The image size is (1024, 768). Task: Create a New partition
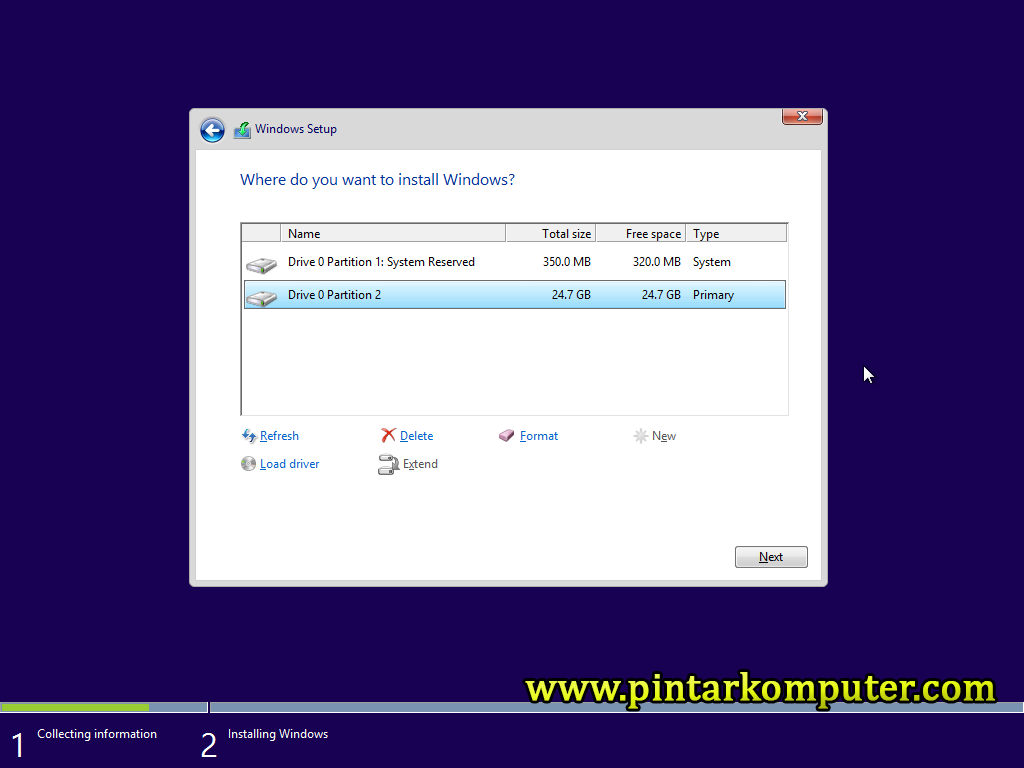click(x=664, y=436)
